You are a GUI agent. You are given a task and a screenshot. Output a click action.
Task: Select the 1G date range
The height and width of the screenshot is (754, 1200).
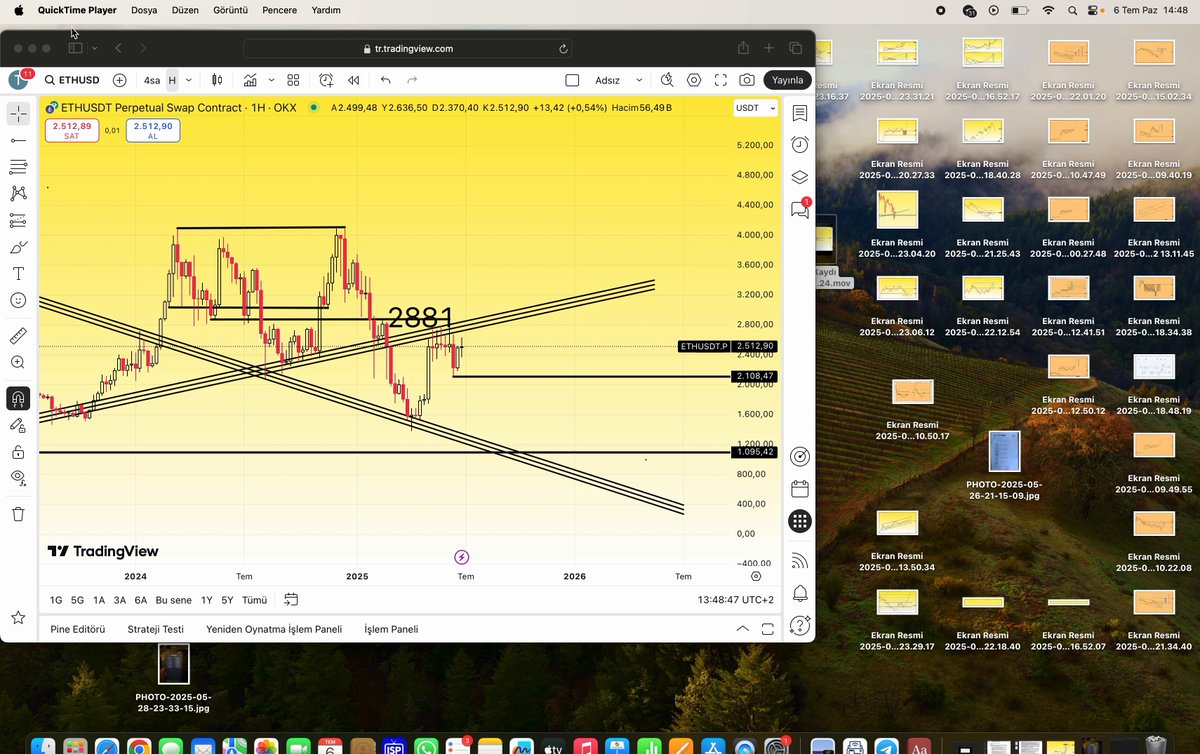(56, 600)
